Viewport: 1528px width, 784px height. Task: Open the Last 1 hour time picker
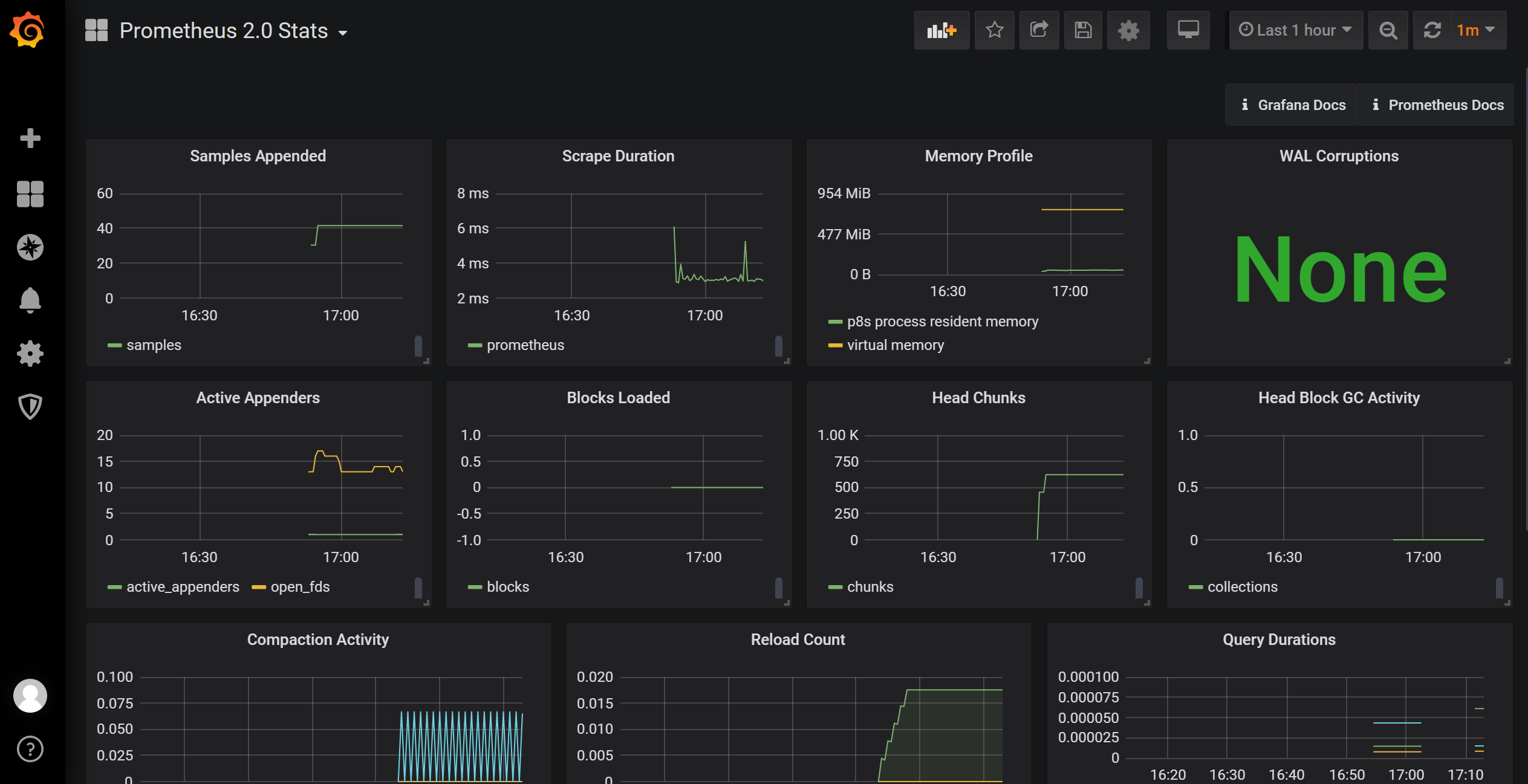[1295, 30]
